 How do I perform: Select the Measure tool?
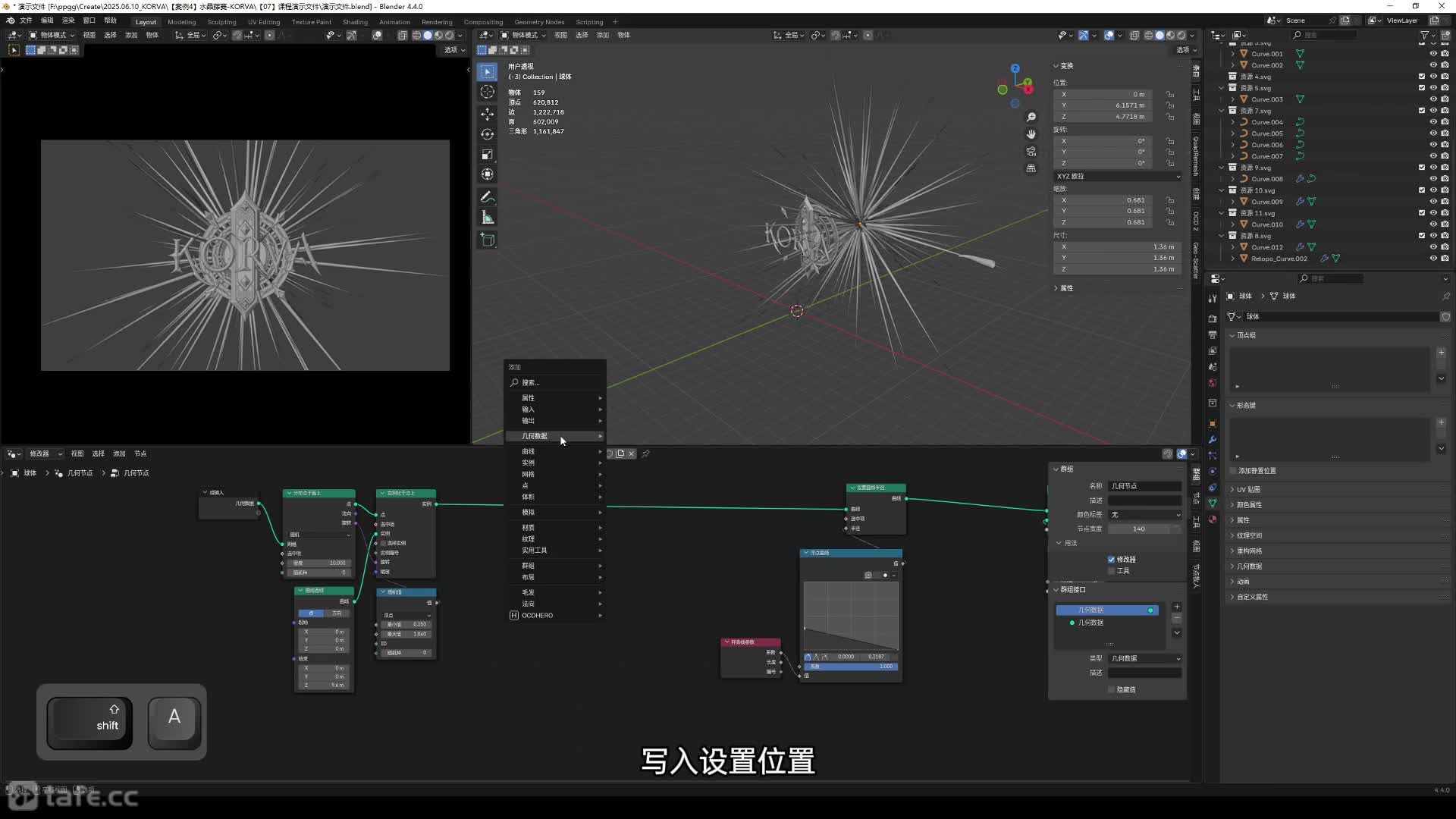(488, 218)
